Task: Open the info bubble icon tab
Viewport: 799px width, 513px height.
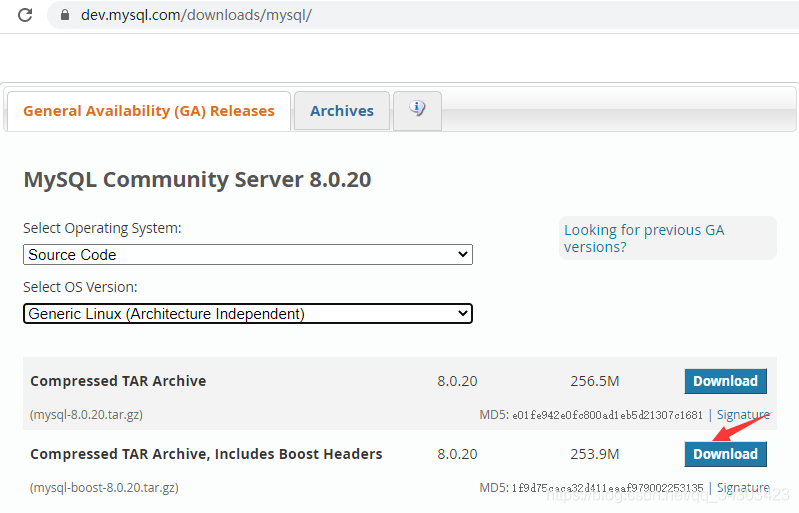Action: click(417, 111)
